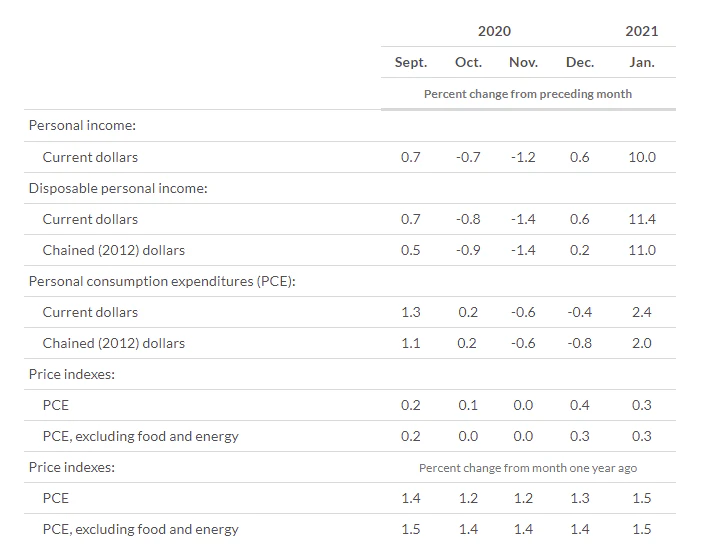Select the 2.4 PCE current dollars January value
Screen dimensions: 710x551
(x=642, y=312)
